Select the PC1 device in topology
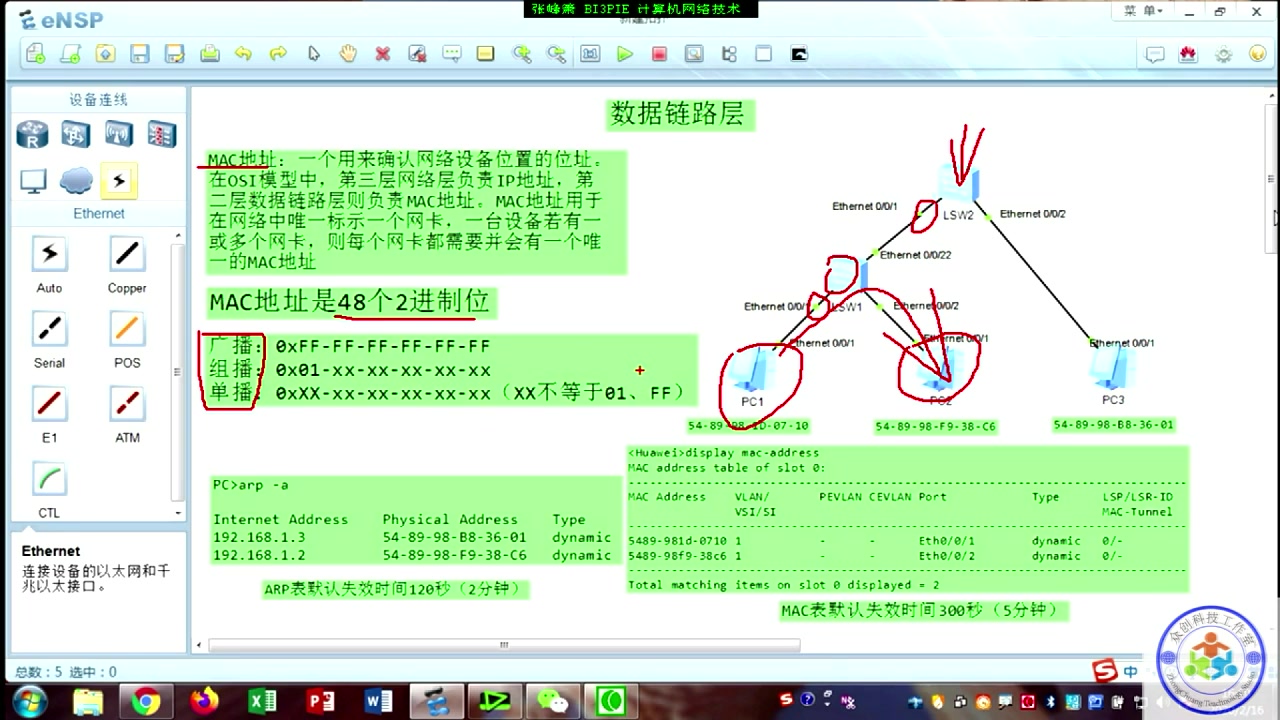This screenshot has width=1280, height=720. [x=753, y=372]
